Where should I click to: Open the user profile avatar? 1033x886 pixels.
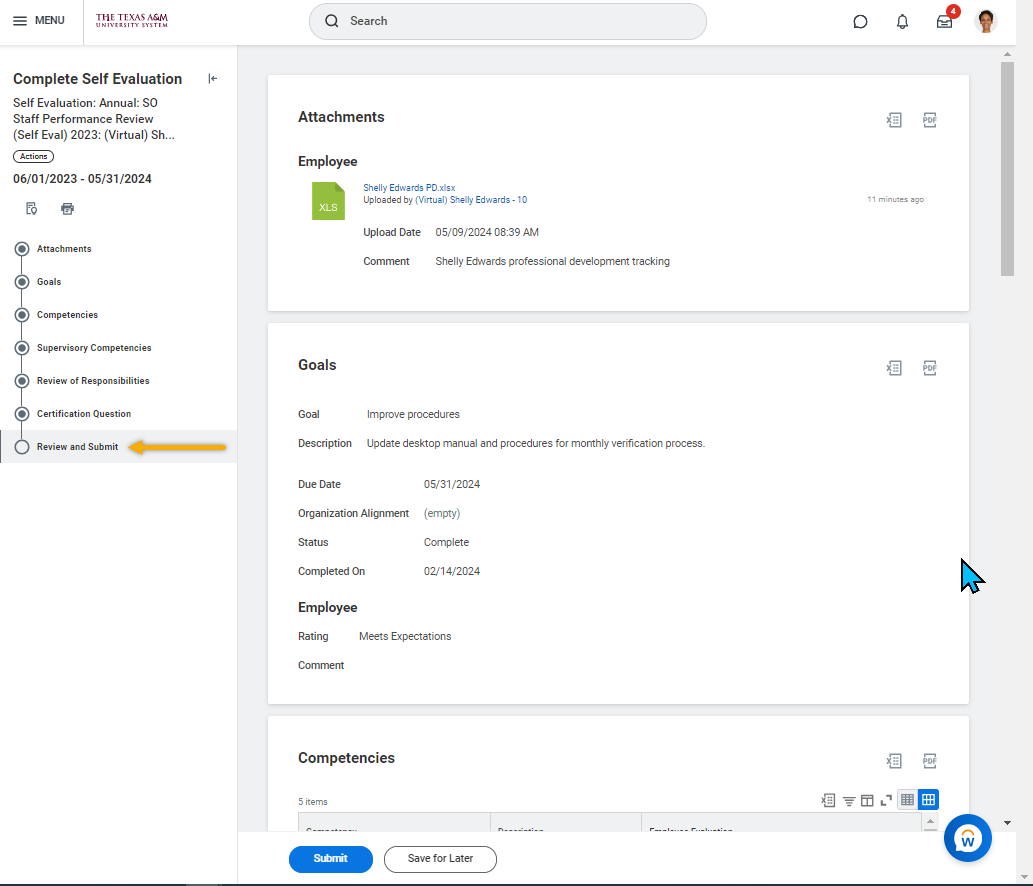[x=986, y=21]
